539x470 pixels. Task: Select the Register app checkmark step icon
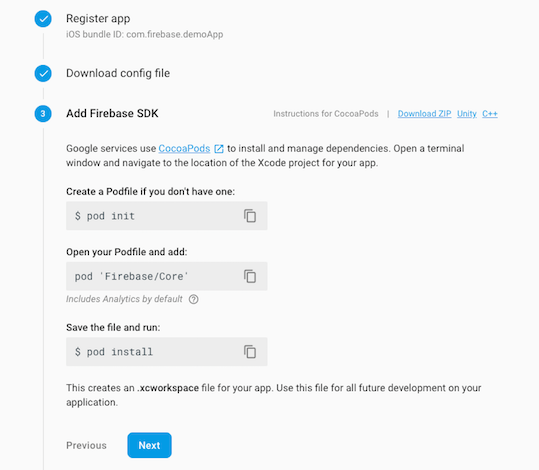[x=43, y=19]
